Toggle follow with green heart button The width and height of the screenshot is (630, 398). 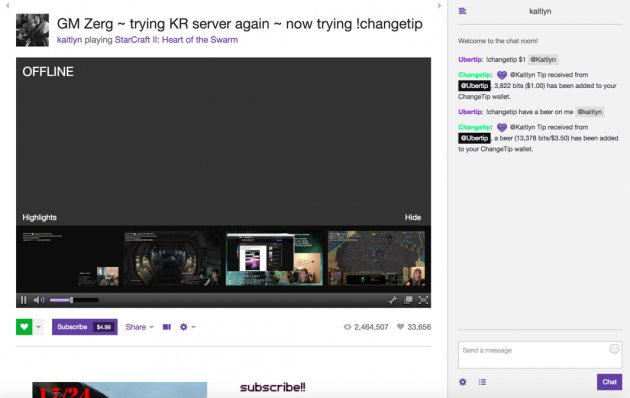(24, 327)
